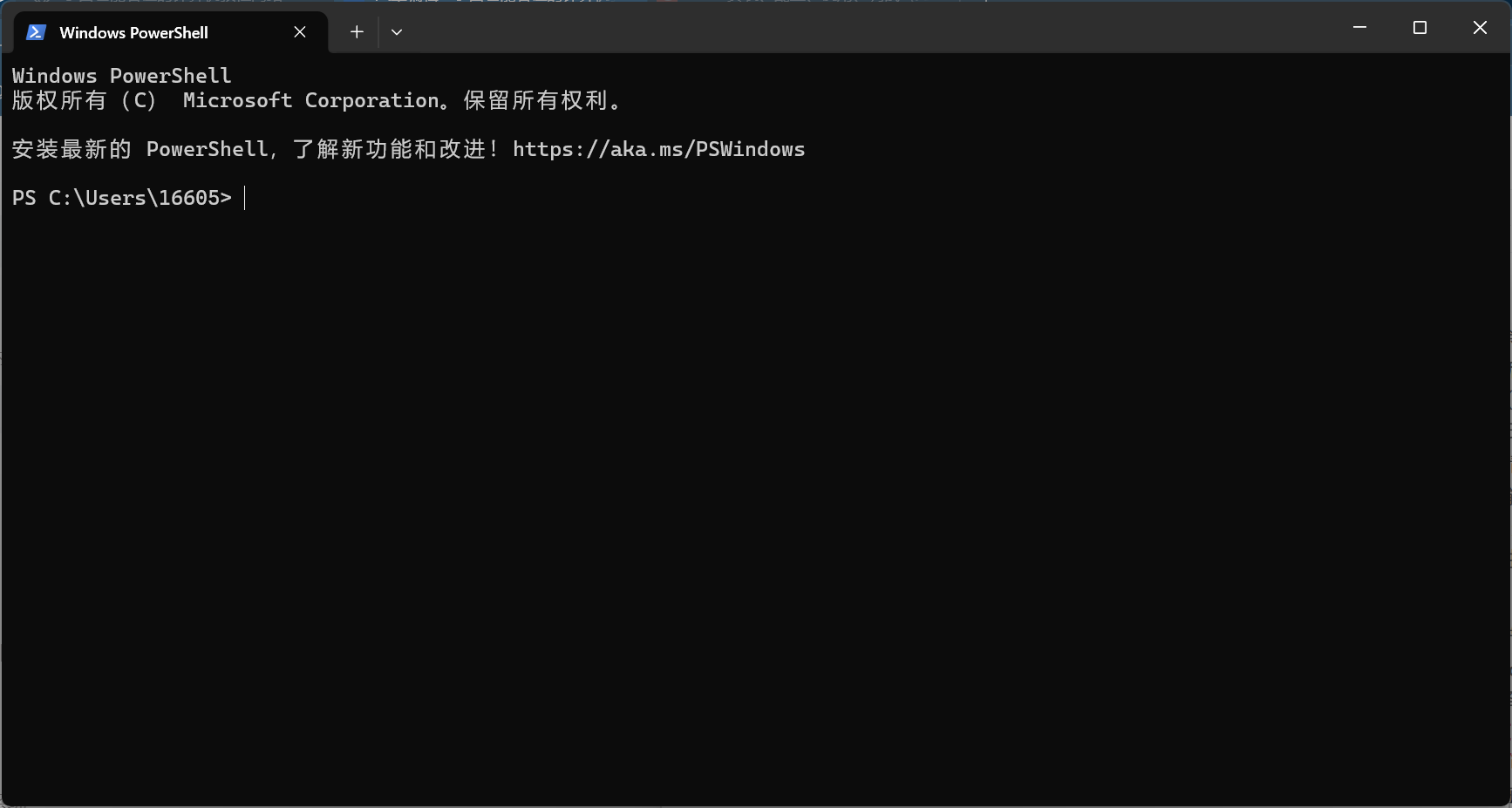1512x808 pixels.
Task: Maximize the terminal window
Action: [x=1420, y=28]
